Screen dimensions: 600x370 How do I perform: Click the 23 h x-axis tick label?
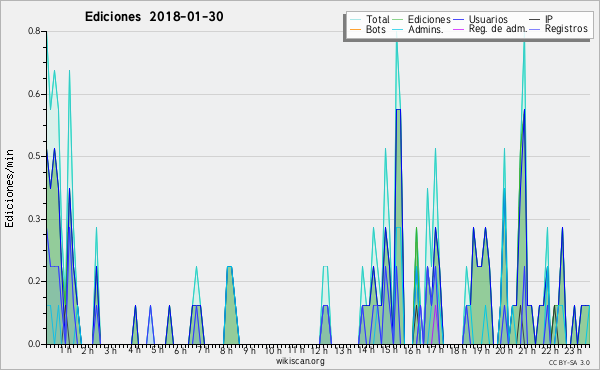click(x=574, y=350)
